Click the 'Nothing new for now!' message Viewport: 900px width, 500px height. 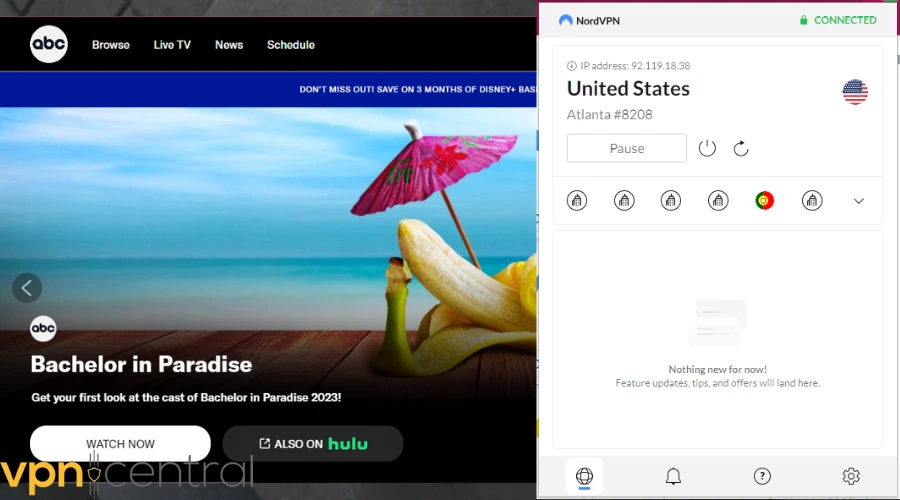pos(717,369)
